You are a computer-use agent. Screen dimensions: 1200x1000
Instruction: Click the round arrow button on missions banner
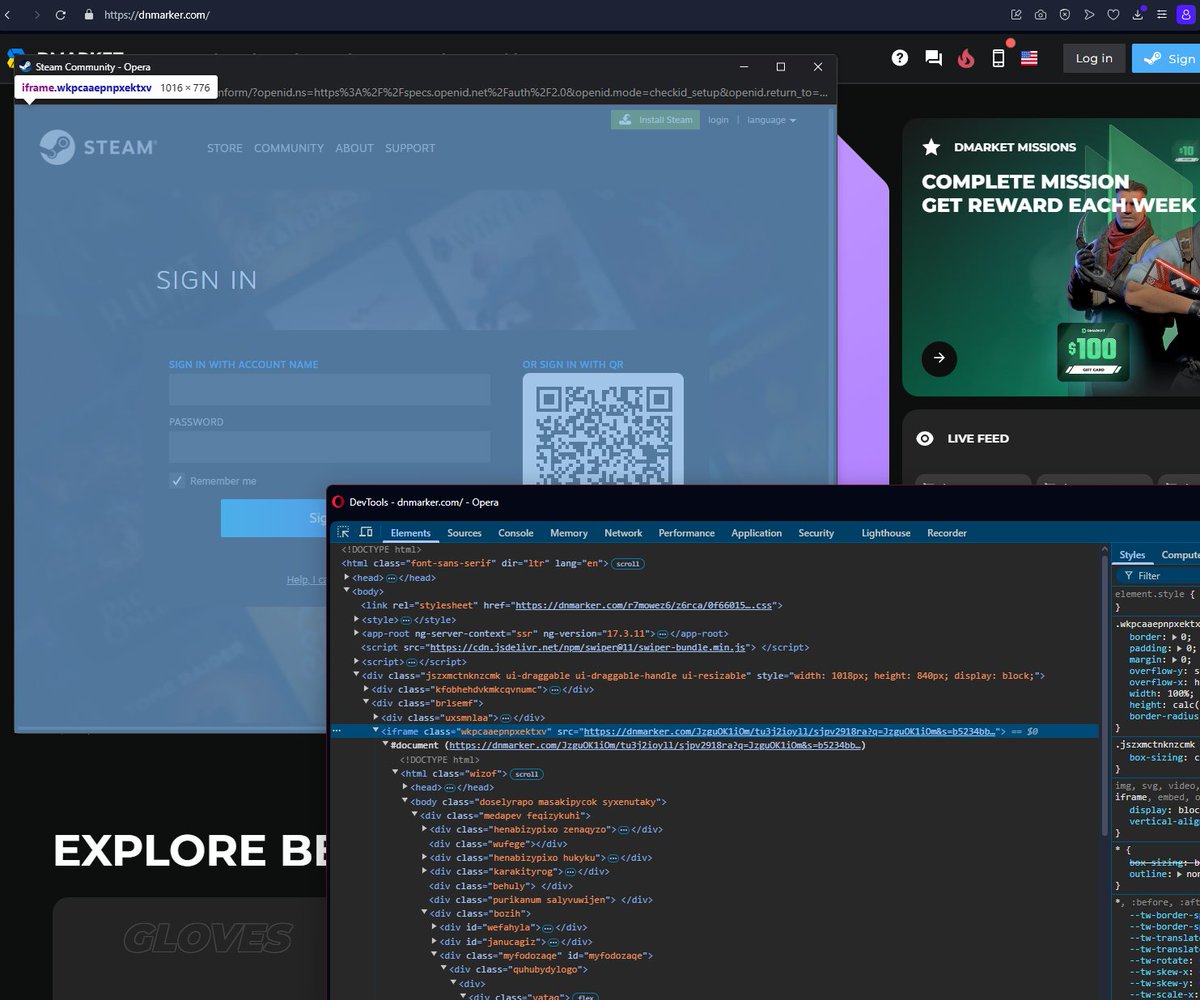click(x=939, y=358)
